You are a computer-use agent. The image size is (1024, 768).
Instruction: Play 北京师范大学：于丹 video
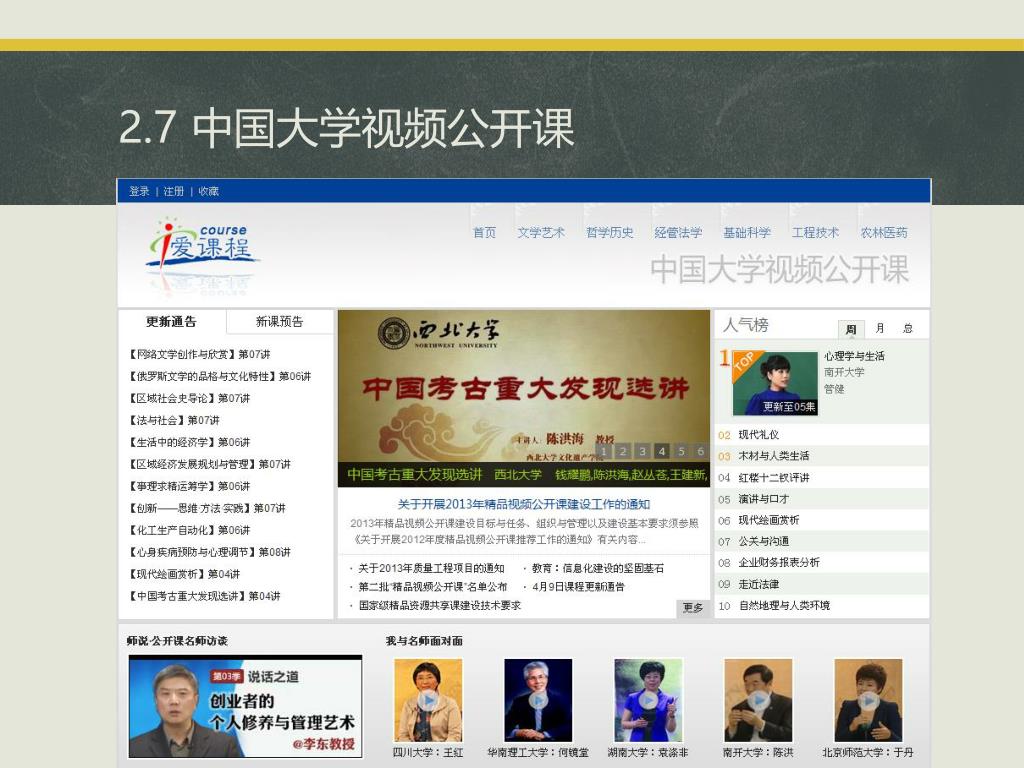point(868,701)
